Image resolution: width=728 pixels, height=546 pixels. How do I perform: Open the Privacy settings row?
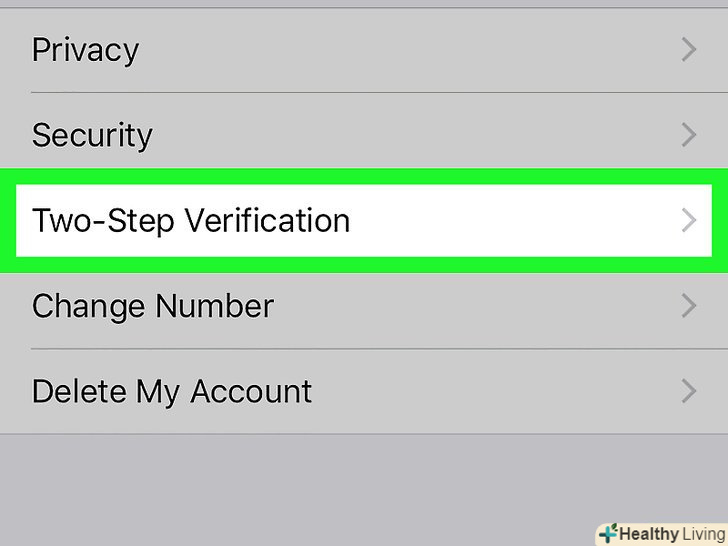pyautogui.click(x=300, y=49)
